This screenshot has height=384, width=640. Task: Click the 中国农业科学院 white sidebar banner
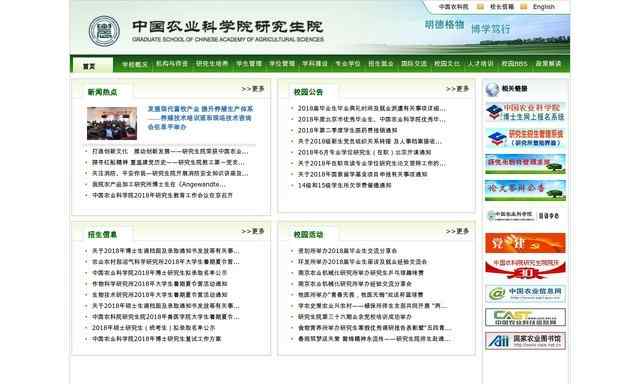(x=525, y=216)
